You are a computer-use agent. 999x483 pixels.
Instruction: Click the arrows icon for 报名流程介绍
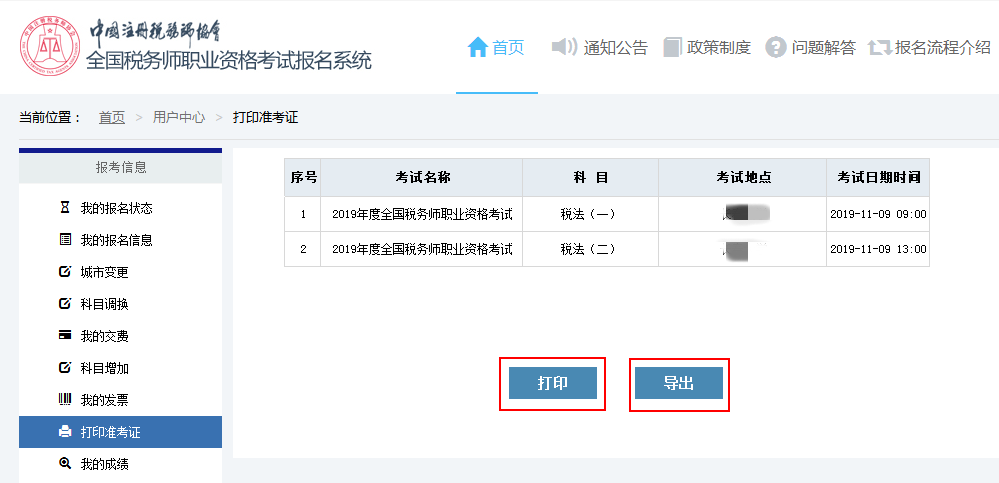880,47
